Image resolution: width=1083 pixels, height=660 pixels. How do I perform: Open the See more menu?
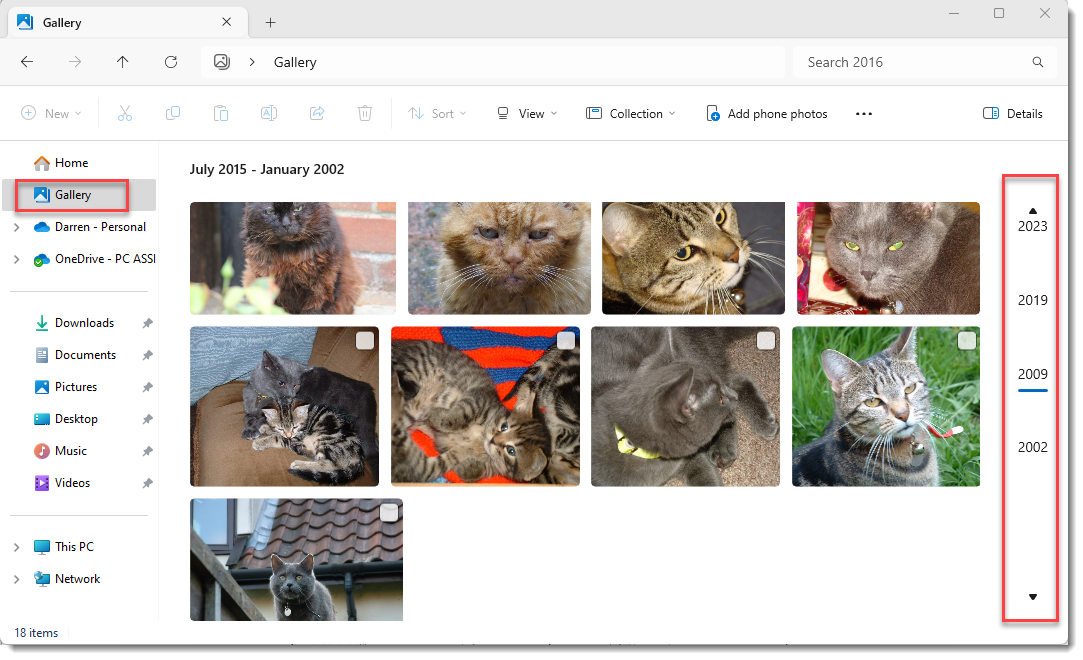click(x=863, y=113)
